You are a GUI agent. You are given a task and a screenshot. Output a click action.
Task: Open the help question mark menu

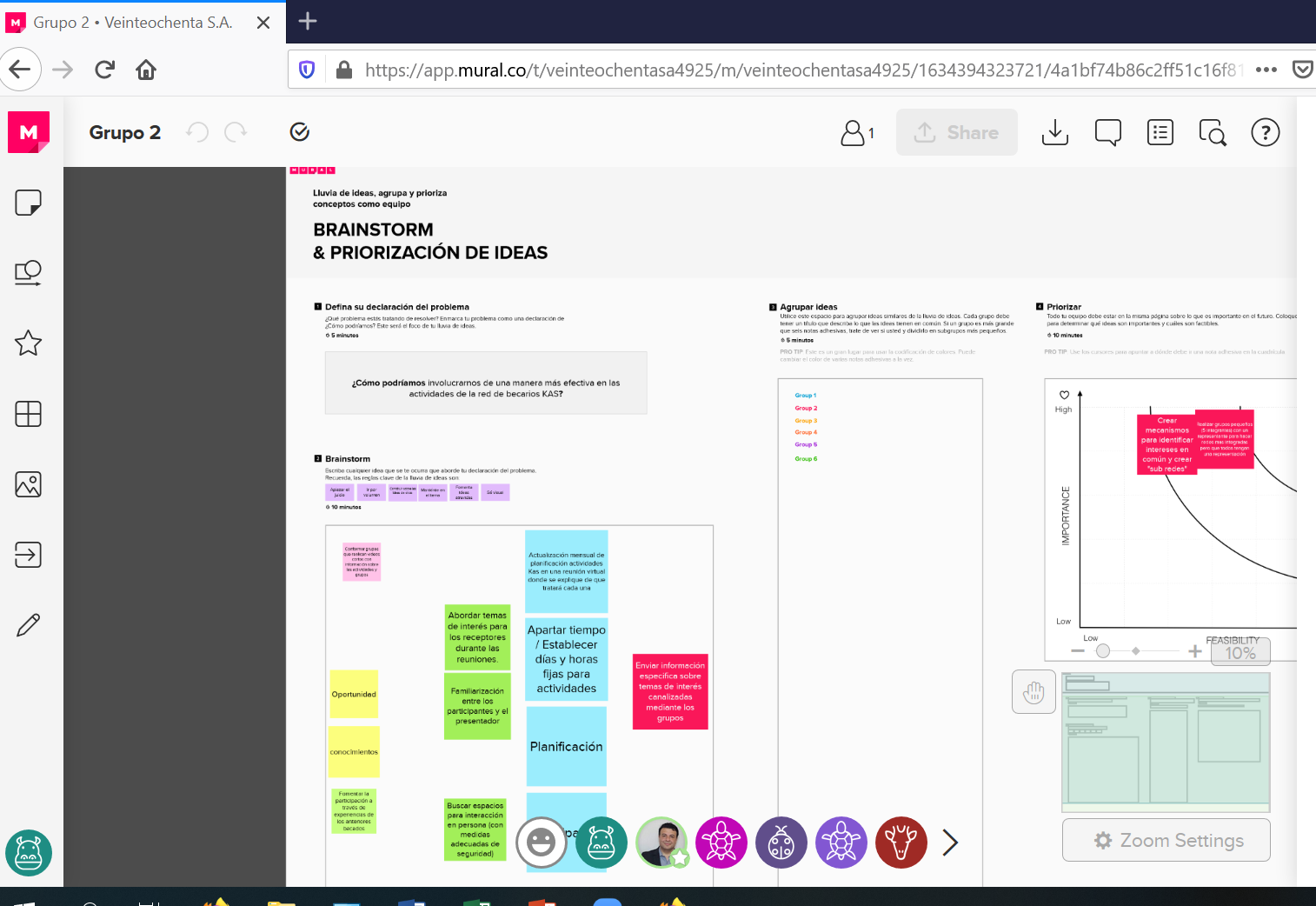pyautogui.click(x=1266, y=132)
